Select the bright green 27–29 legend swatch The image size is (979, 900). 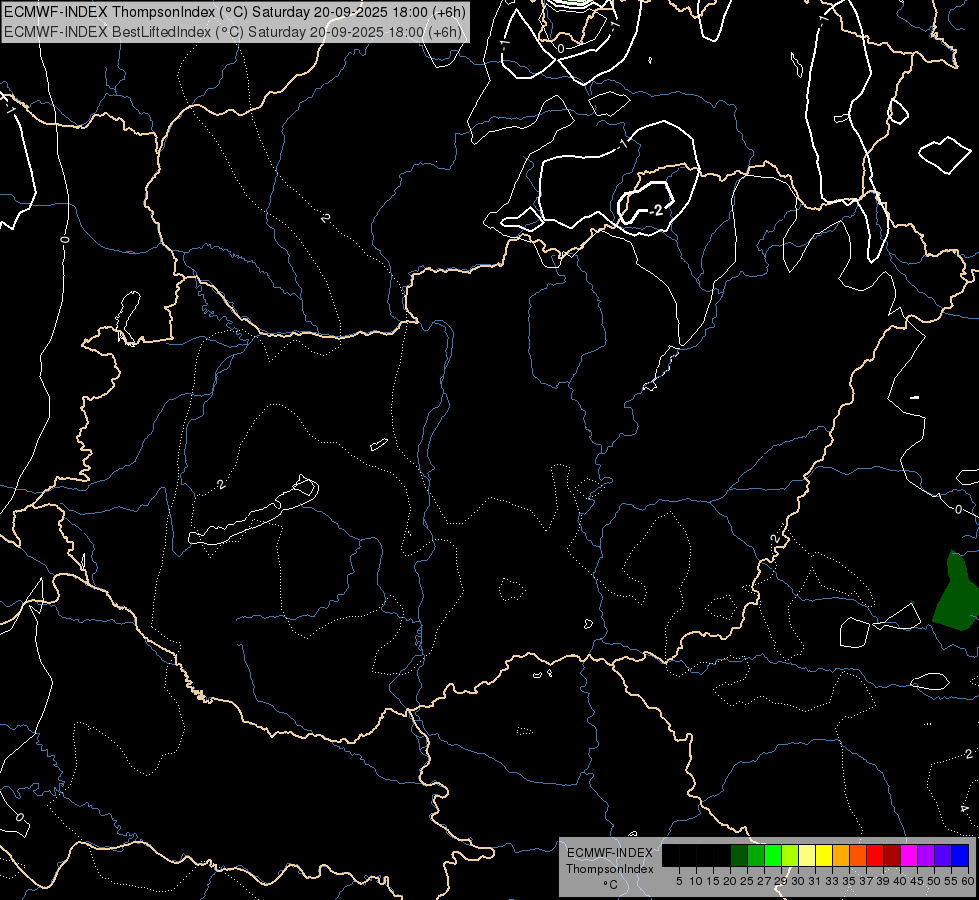tap(773, 855)
